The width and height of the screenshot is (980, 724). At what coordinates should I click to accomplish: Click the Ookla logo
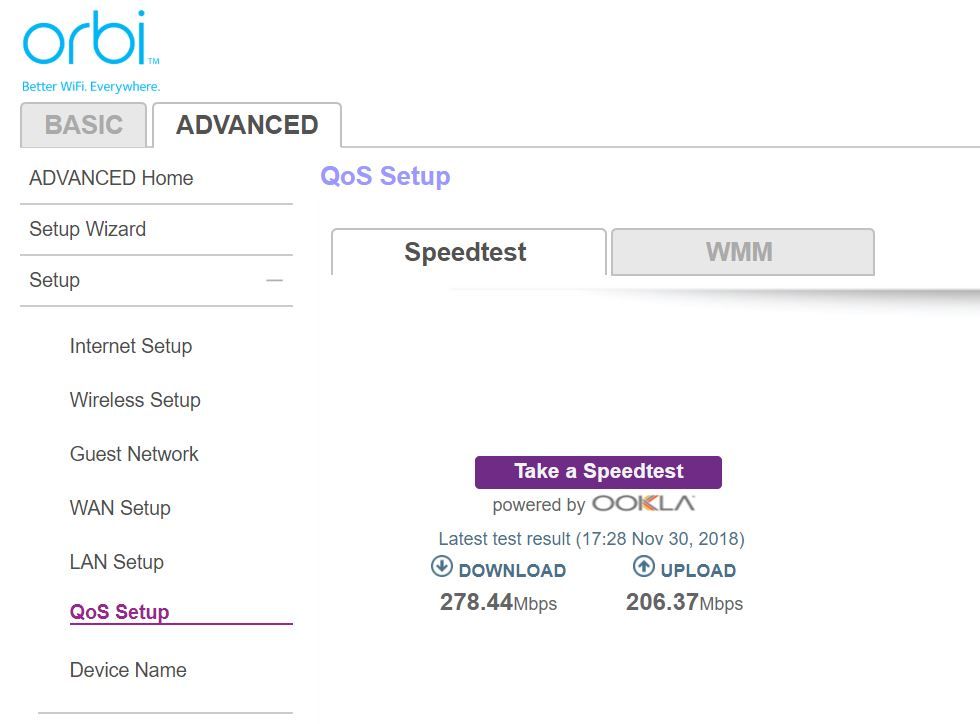643,503
